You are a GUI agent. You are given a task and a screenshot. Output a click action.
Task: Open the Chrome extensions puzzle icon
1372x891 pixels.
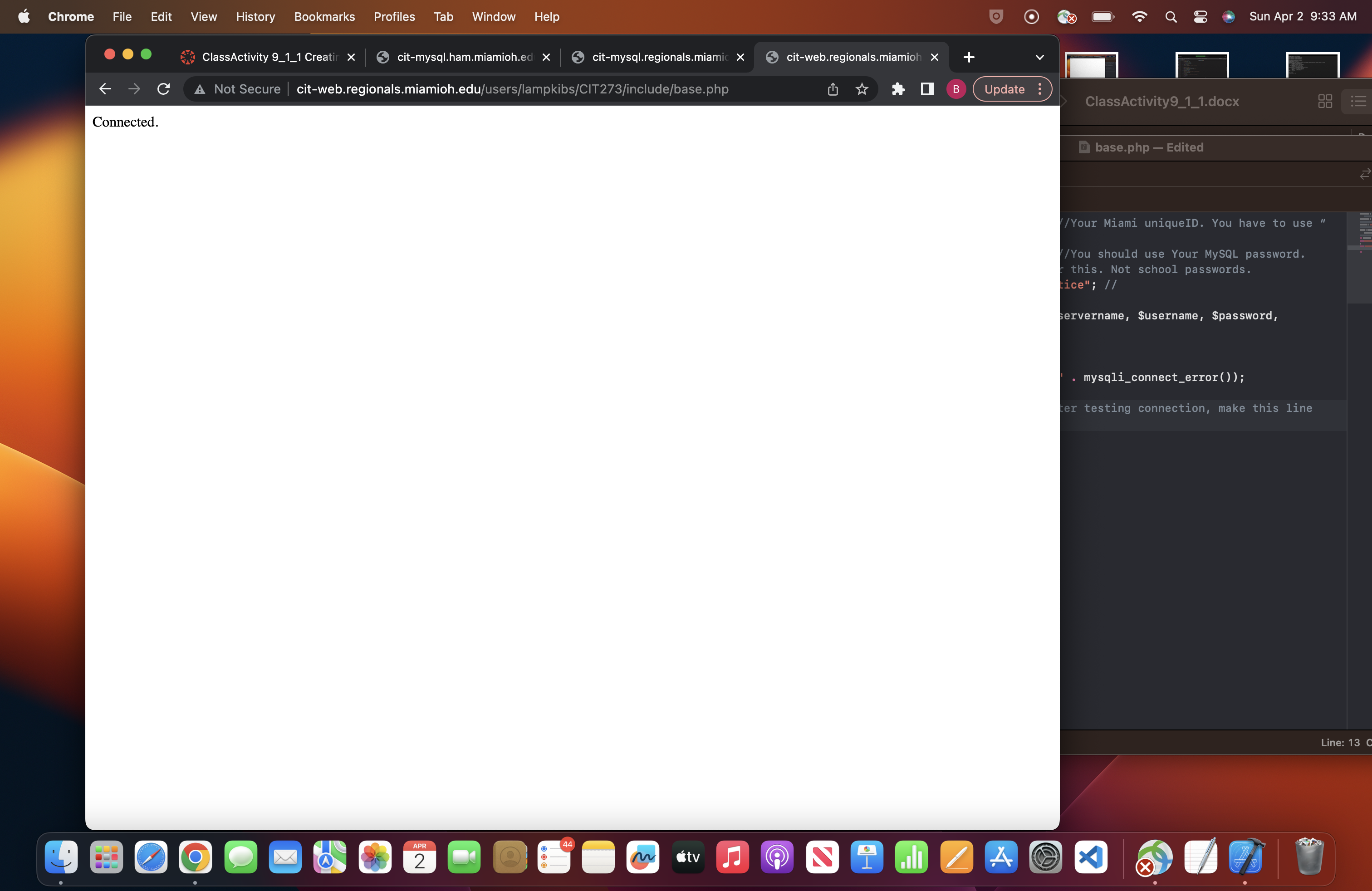[x=897, y=89]
